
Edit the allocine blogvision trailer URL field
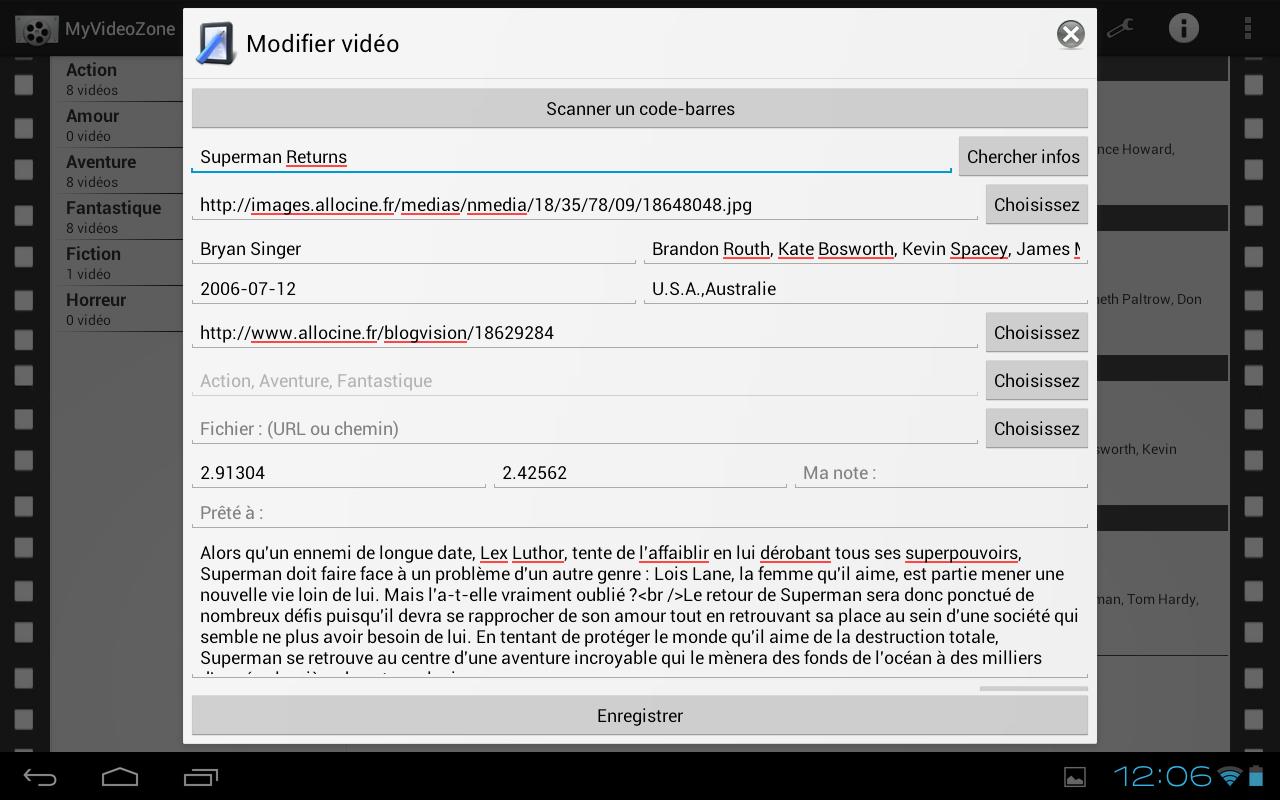coord(585,332)
